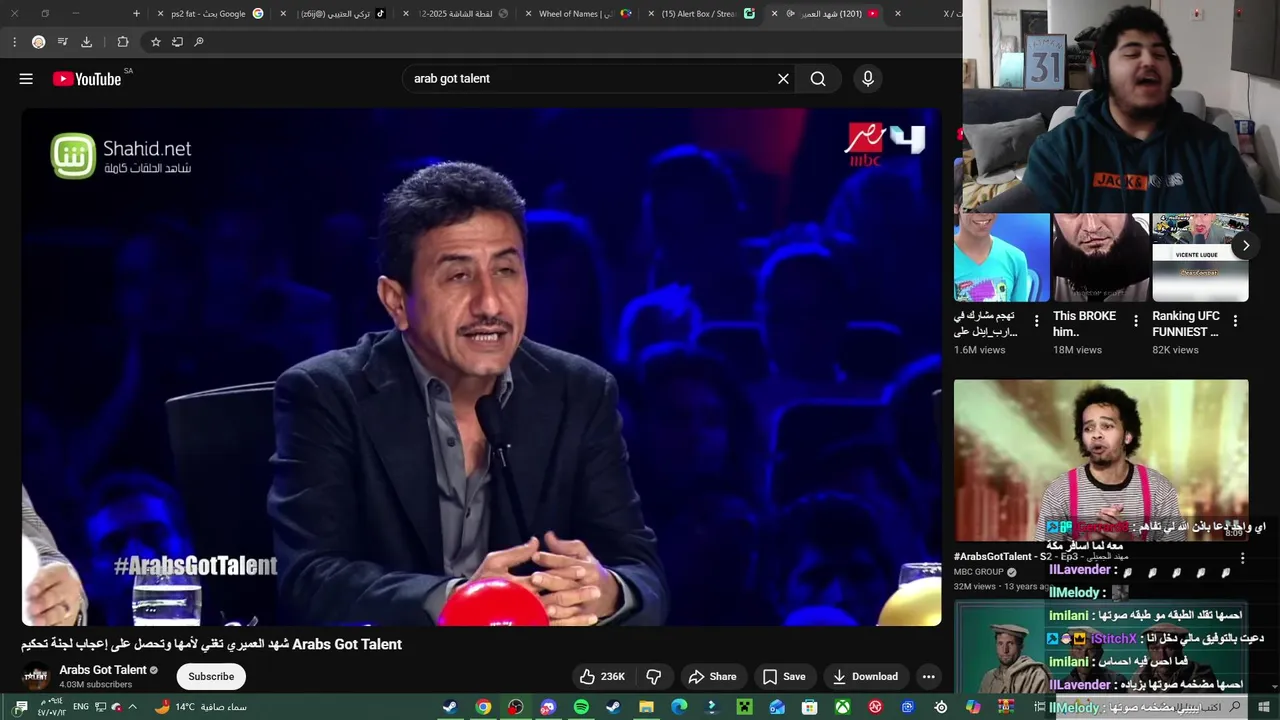Viewport: 1280px width, 720px height.
Task: Open a new browser tab
Action: point(136,14)
